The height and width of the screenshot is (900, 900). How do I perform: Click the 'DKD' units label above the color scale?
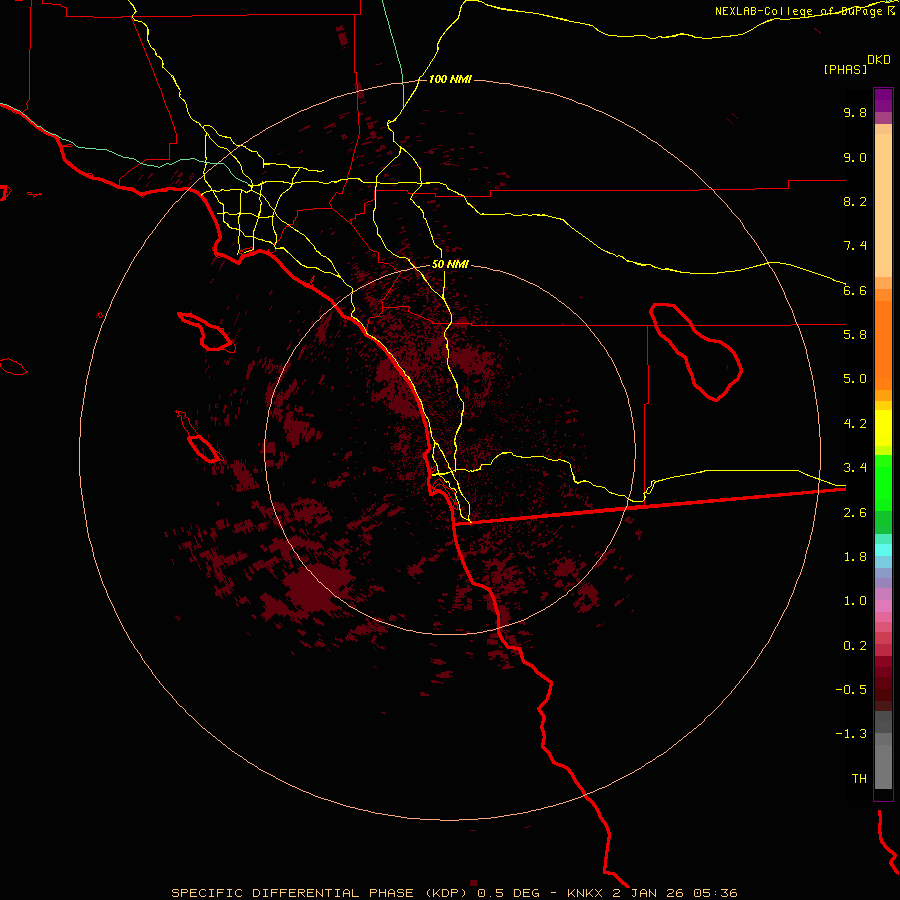tap(879, 59)
